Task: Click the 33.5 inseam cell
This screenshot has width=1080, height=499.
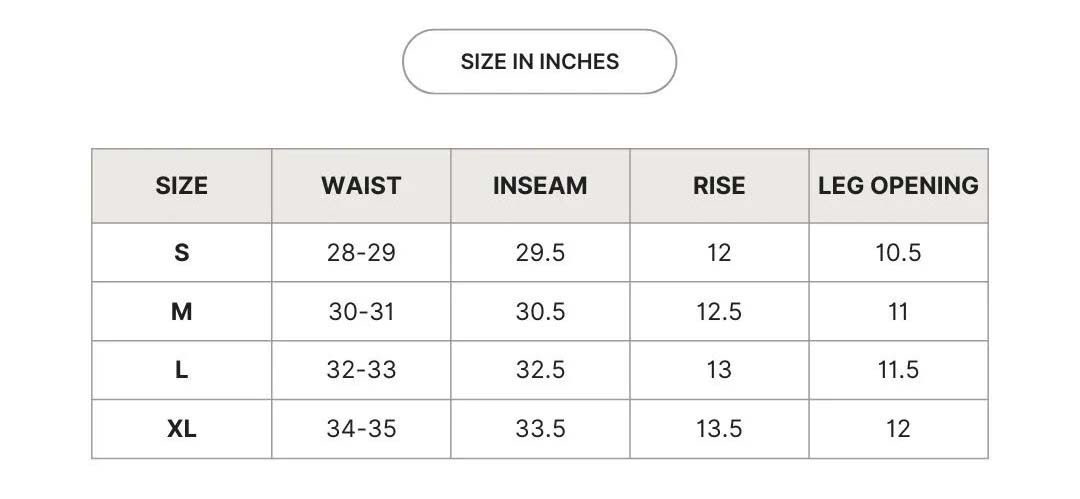Action: [540, 429]
